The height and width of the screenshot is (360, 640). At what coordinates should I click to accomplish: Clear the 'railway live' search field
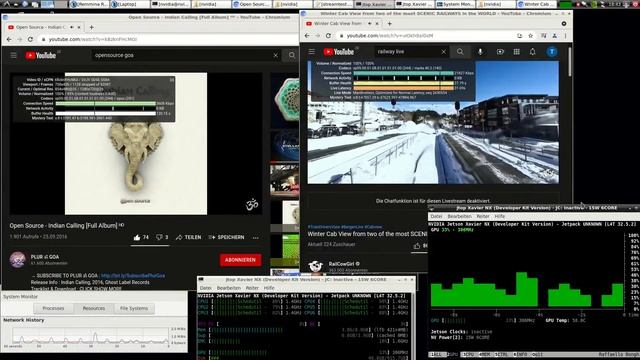tap(444, 52)
